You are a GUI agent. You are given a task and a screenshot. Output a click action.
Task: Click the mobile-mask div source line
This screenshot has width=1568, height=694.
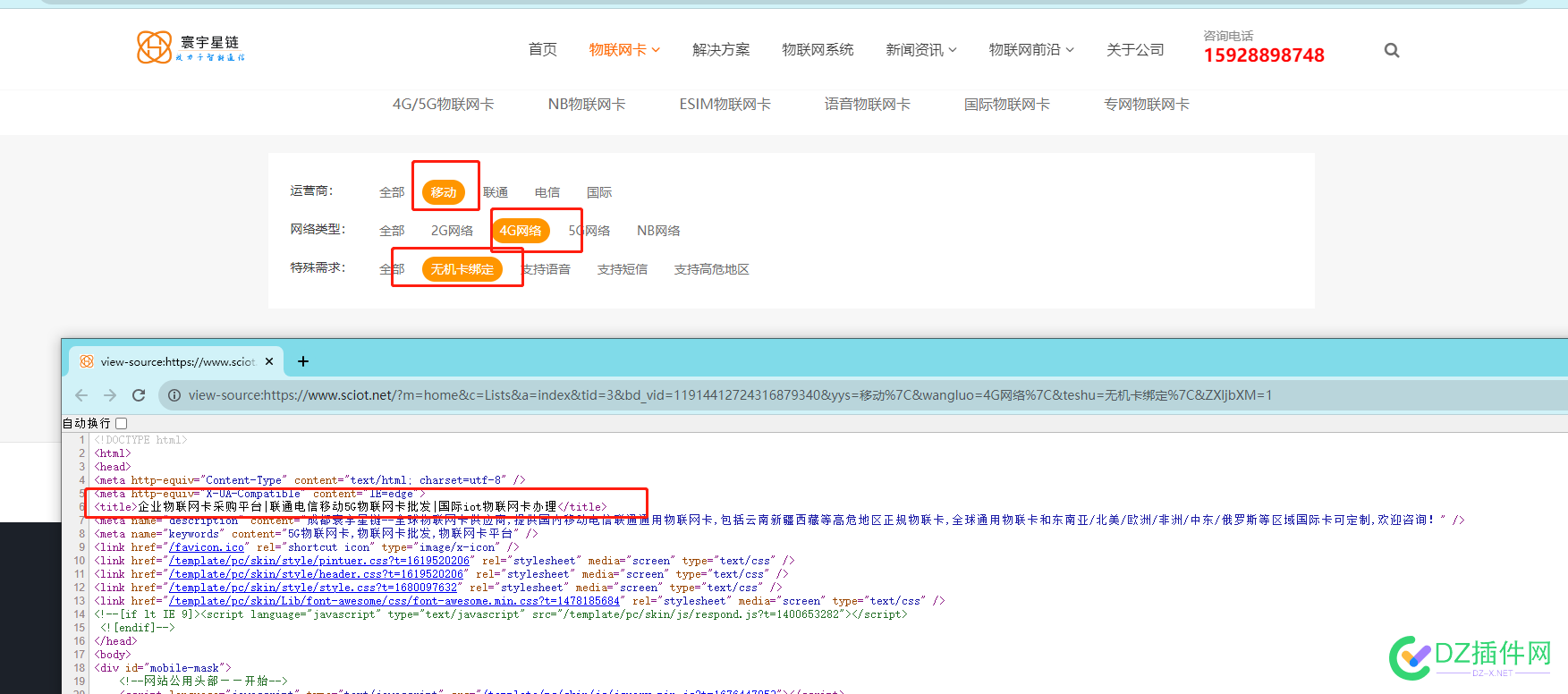point(163,668)
